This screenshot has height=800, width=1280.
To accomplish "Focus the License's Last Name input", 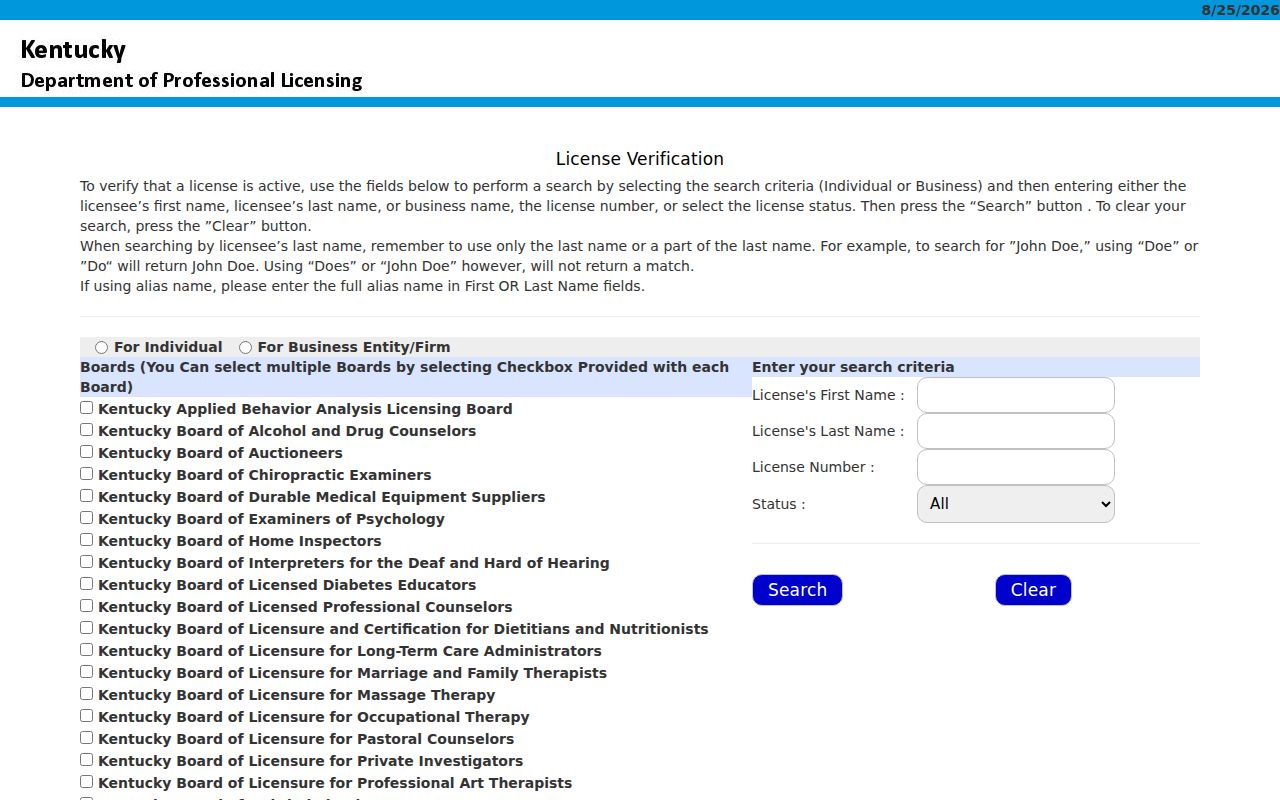I will click(1015, 431).
